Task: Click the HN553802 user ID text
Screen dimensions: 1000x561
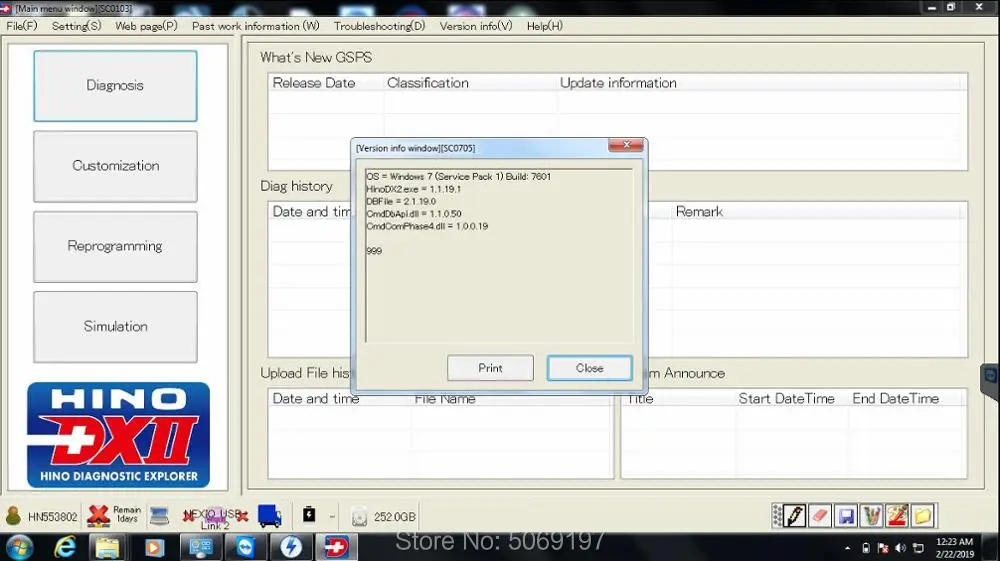Action: [x=52, y=517]
